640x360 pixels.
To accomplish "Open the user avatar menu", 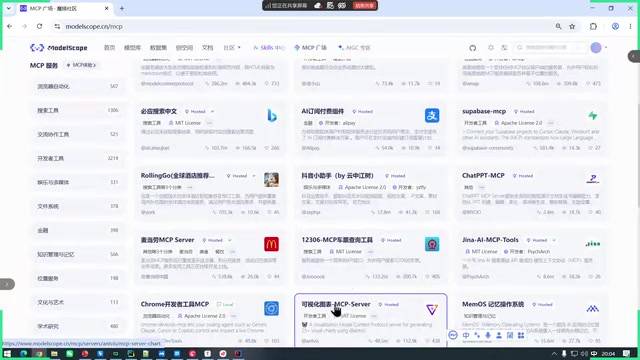I will point(596,48).
